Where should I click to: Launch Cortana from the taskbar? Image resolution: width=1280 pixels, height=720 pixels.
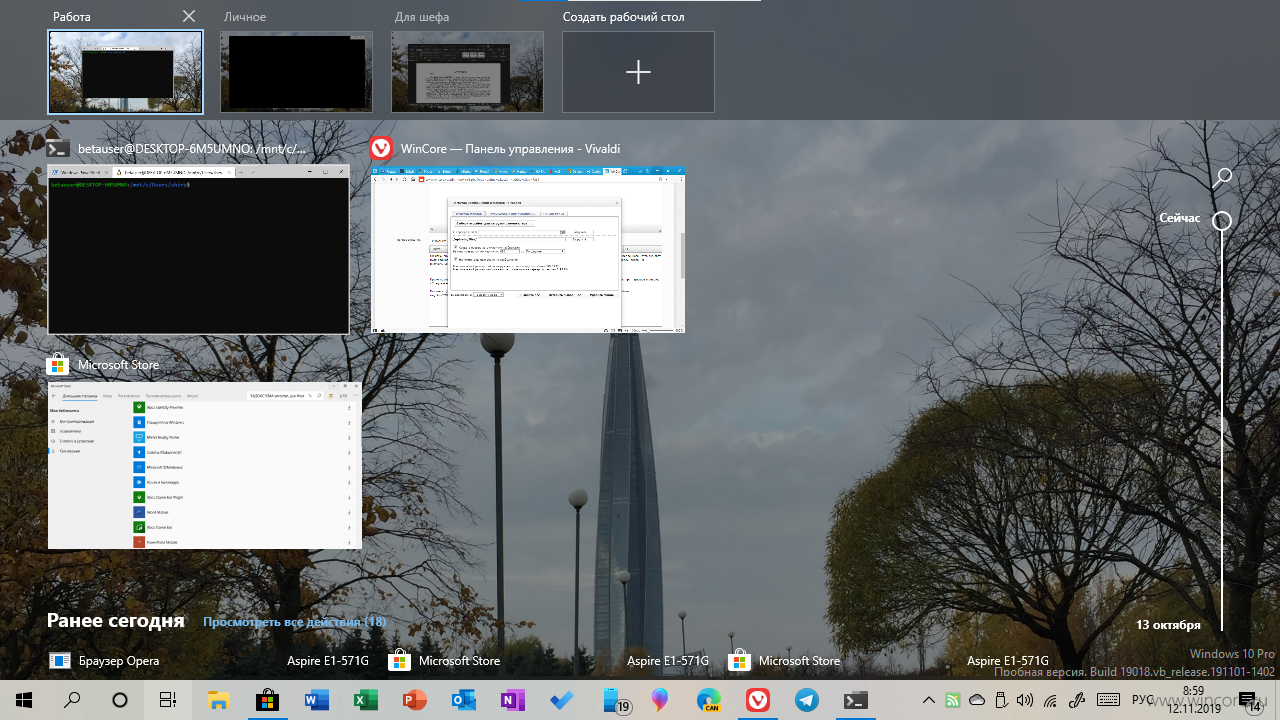click(120, 700)
